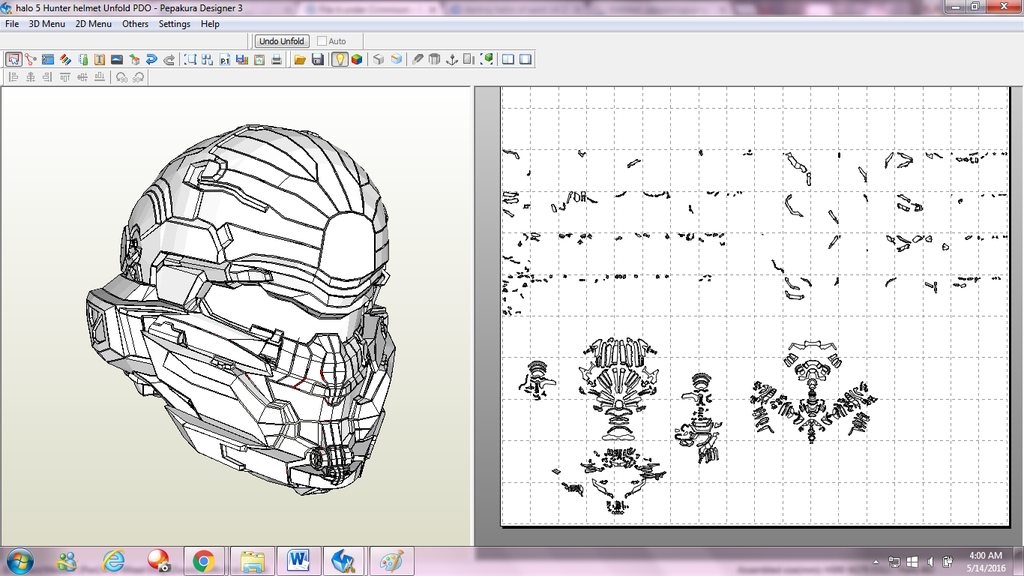The height and width of the screenshot is (576, 1024).
Task: Toggle the rightmost window layout icon
Action: [x=525, y=60]
